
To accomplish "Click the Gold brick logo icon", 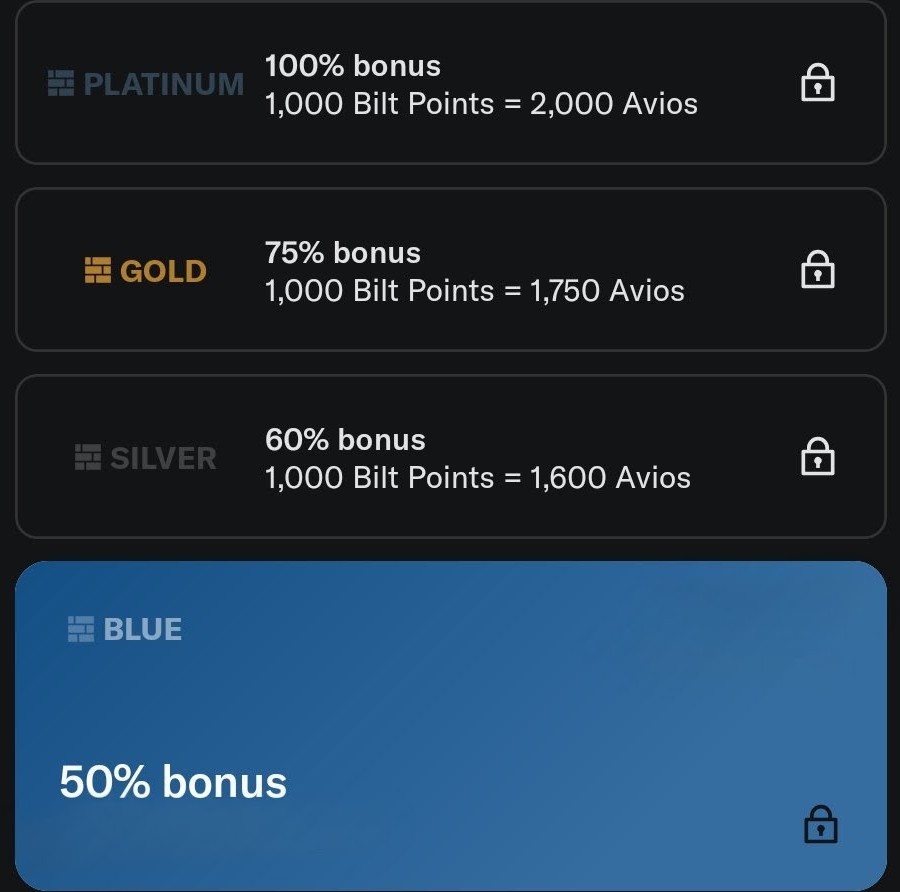I will pyautogui.click(x=98, y=271).
